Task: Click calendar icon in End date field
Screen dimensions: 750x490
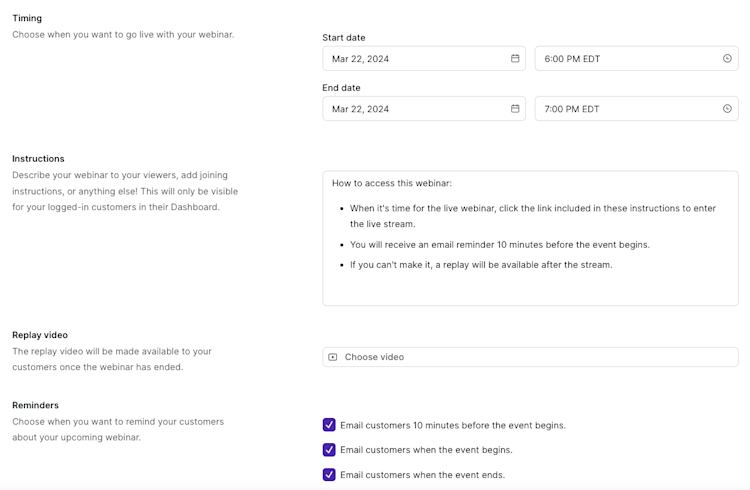Action: point(515,109)
